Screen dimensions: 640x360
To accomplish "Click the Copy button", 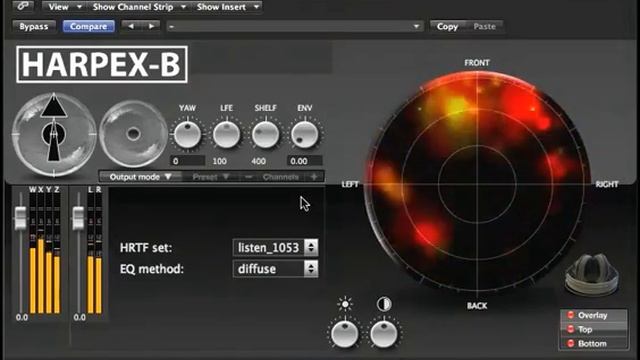I will click(447, 27).
